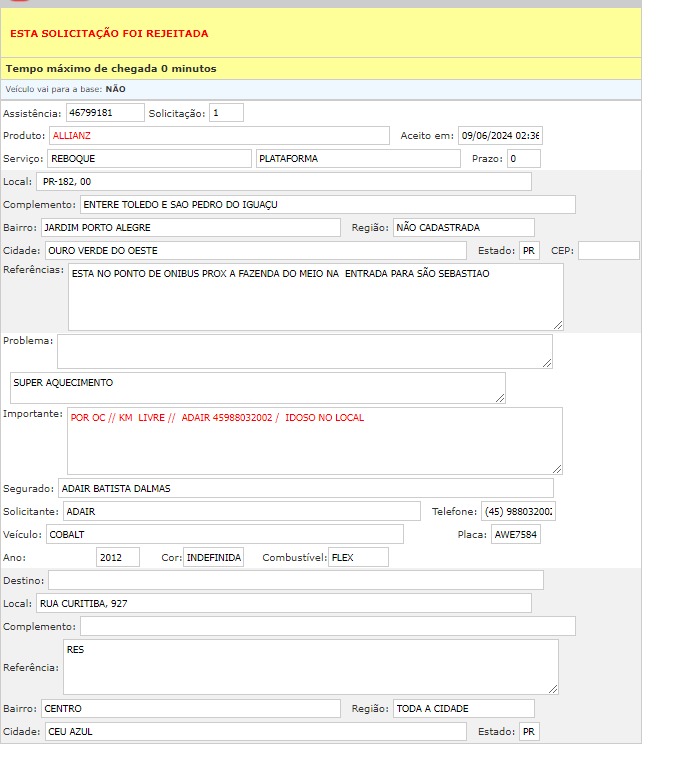This screenshot has width=673, height=767.
Task: Select the Solicitação field
Action: pos(225,113)
